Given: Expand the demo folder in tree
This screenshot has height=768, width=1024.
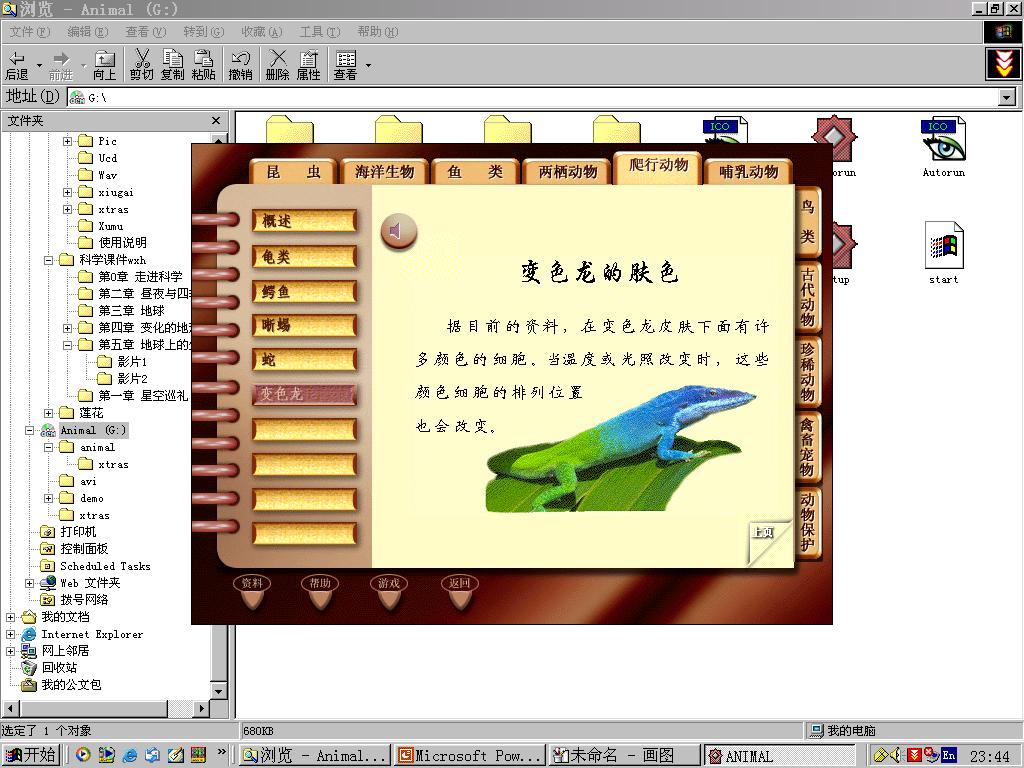Looking at the screenshot, I should tap(49, 498).
